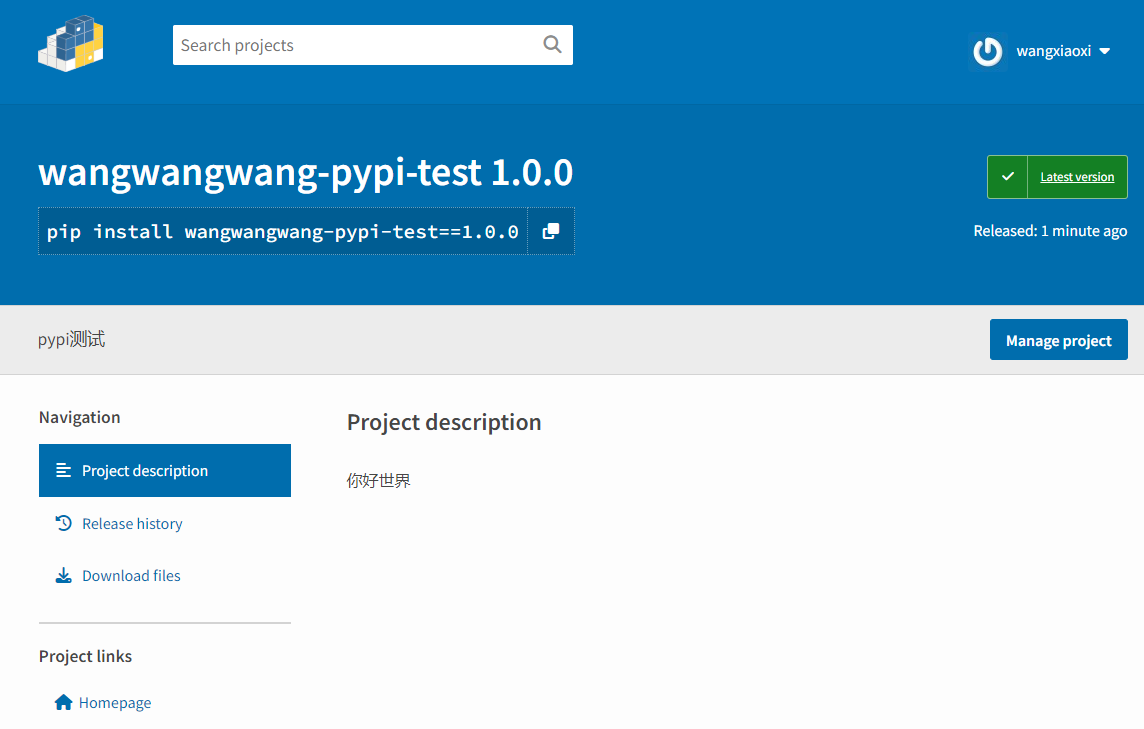Screen dimensions: 1144x729
Task: Click the Project links heading
Action: click(85, 656)
